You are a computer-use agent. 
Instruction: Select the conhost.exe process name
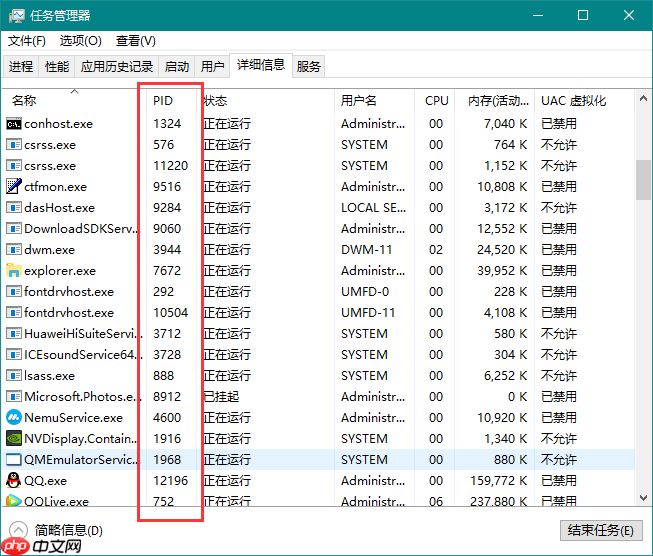coord(58,124)
